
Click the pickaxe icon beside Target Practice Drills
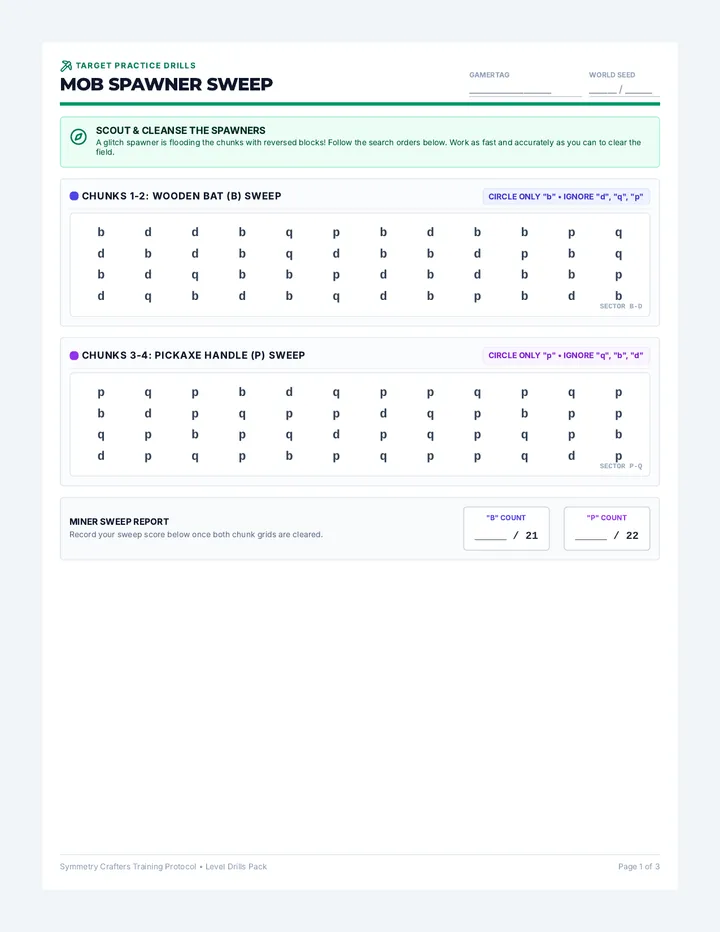click(66, 66)
